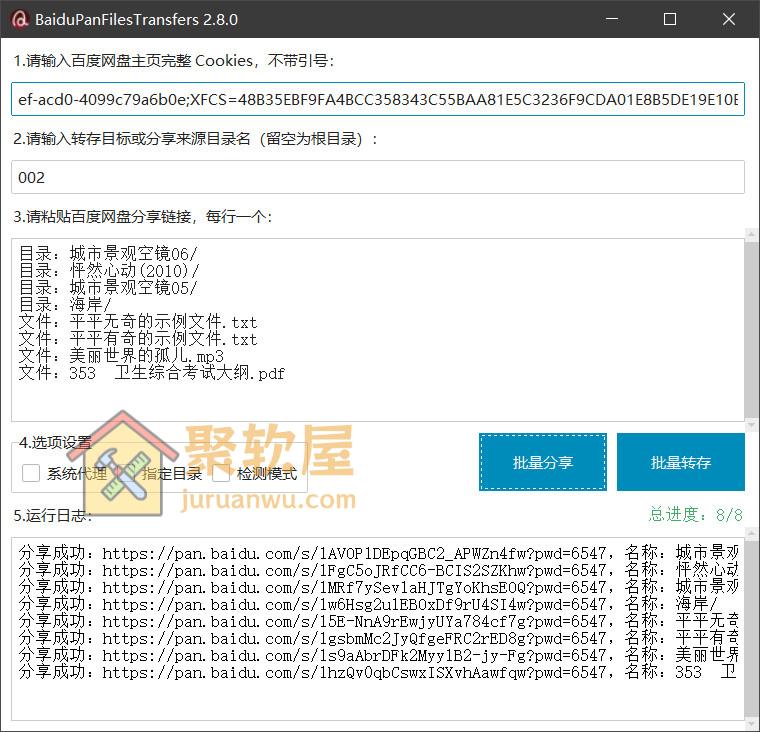The height and width of the screenshot is (732, 760).
Task: Click line 目录：城市景观空镜06/
Action: (x=108, y=254)
